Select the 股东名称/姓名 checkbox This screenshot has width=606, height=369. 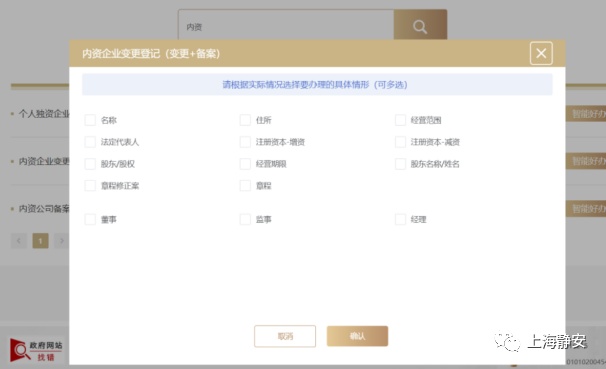[400, 164]
